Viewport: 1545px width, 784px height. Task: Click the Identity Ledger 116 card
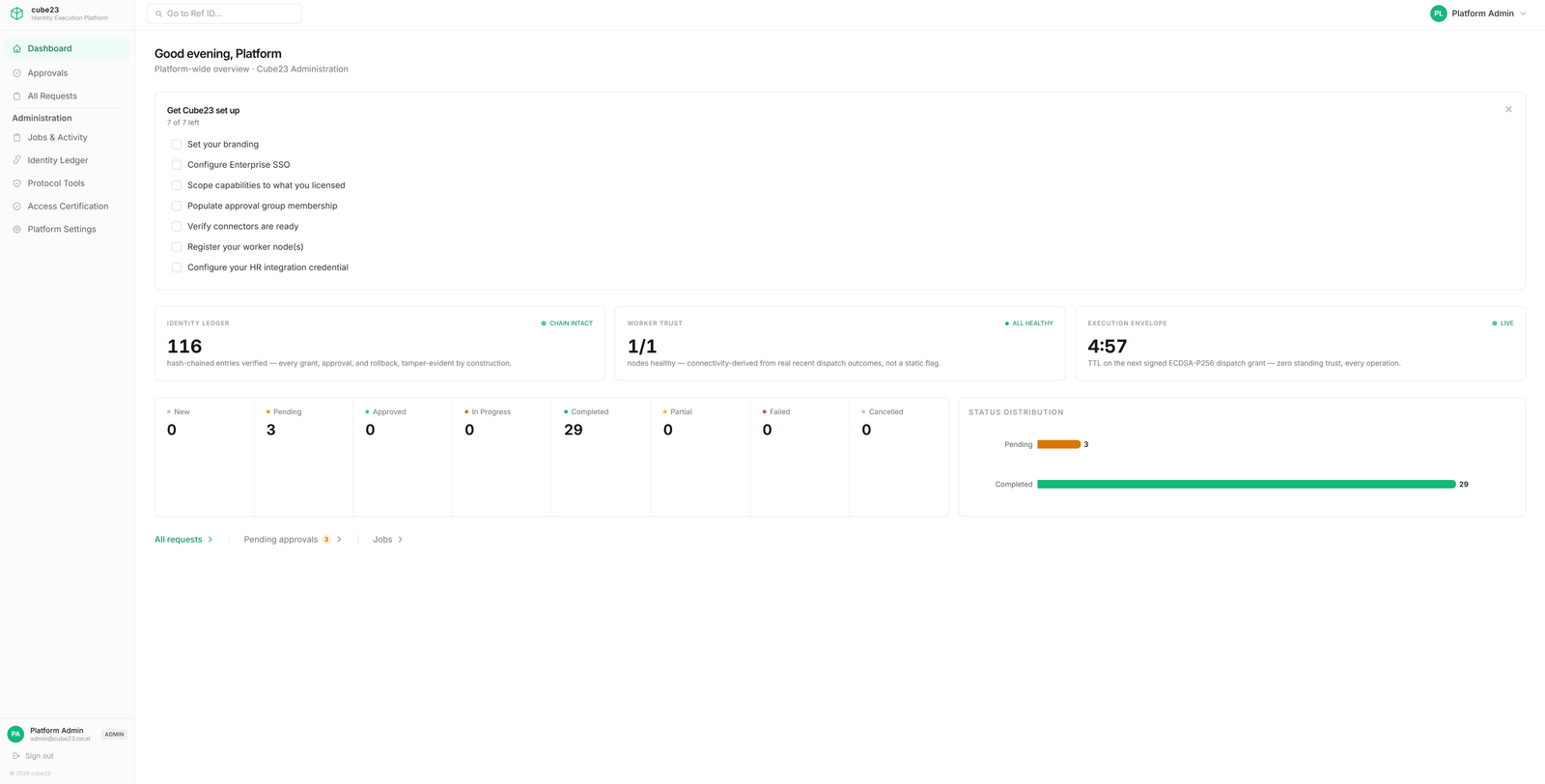click(379, 344)
